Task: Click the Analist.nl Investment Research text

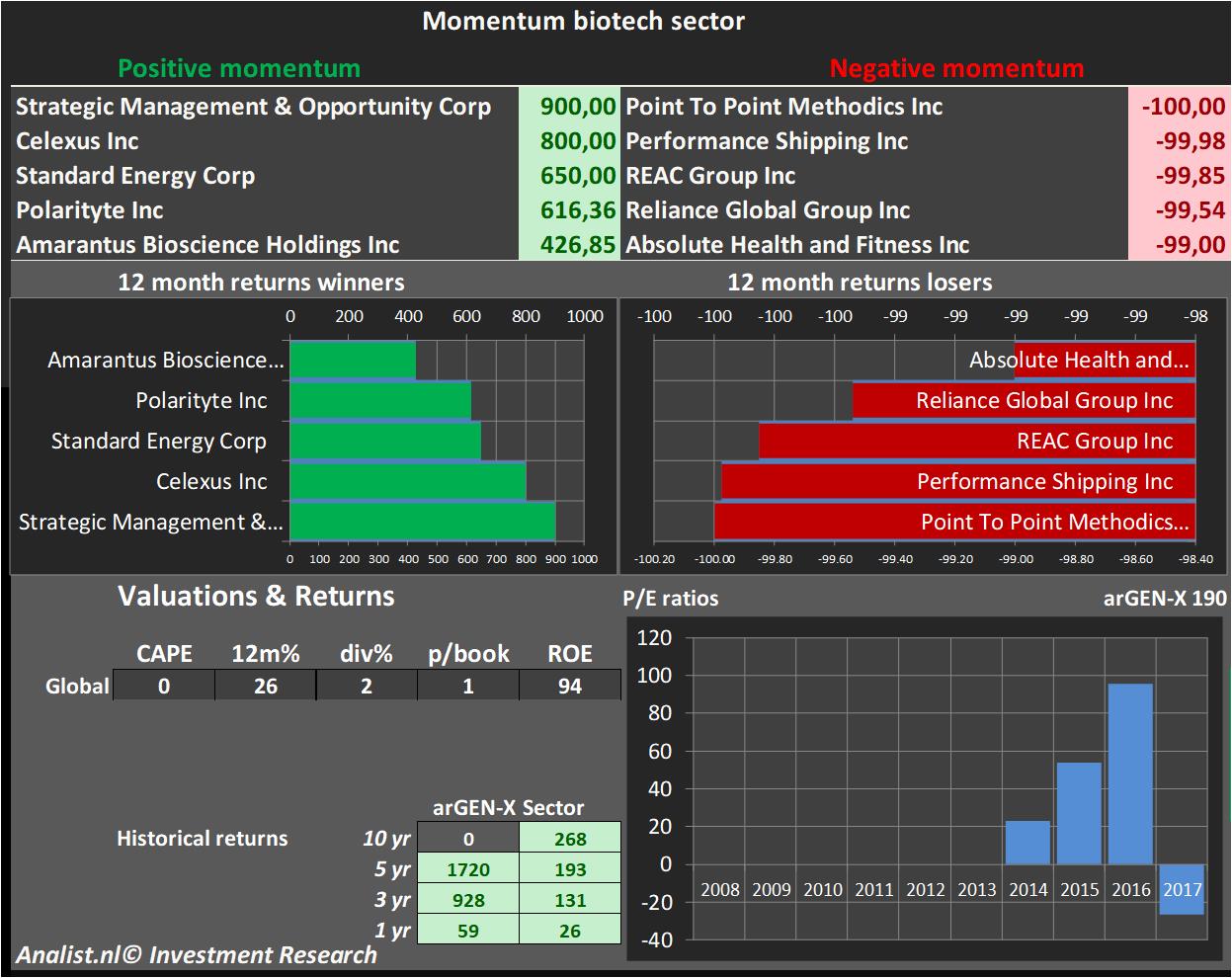Action: point(196,955)
